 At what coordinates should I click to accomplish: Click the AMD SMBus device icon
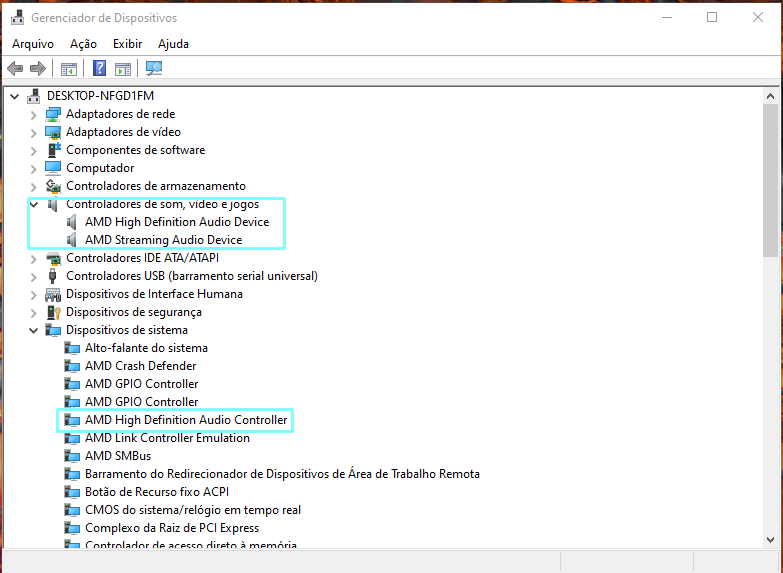(72, 456)
